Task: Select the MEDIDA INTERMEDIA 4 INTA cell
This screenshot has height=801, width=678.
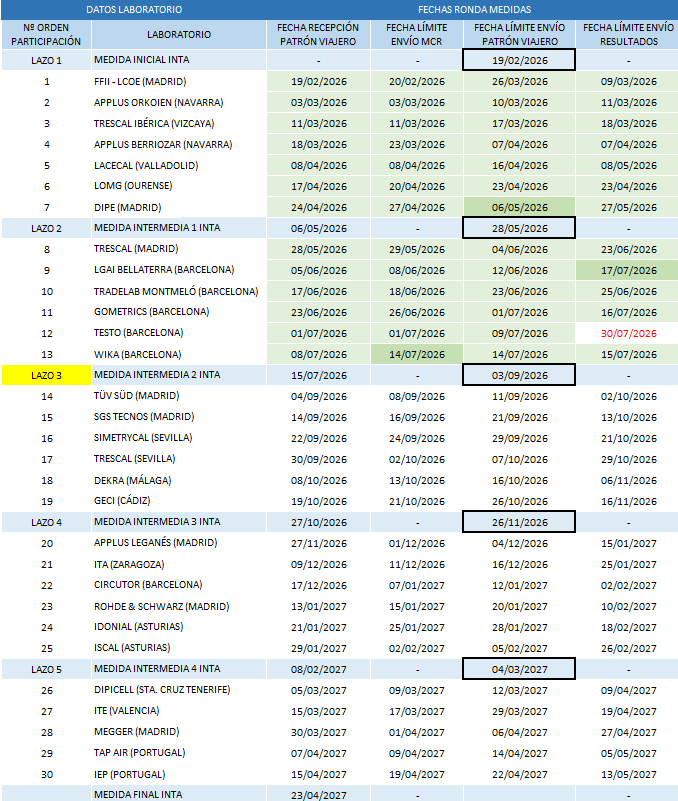Action: (179, 669)
